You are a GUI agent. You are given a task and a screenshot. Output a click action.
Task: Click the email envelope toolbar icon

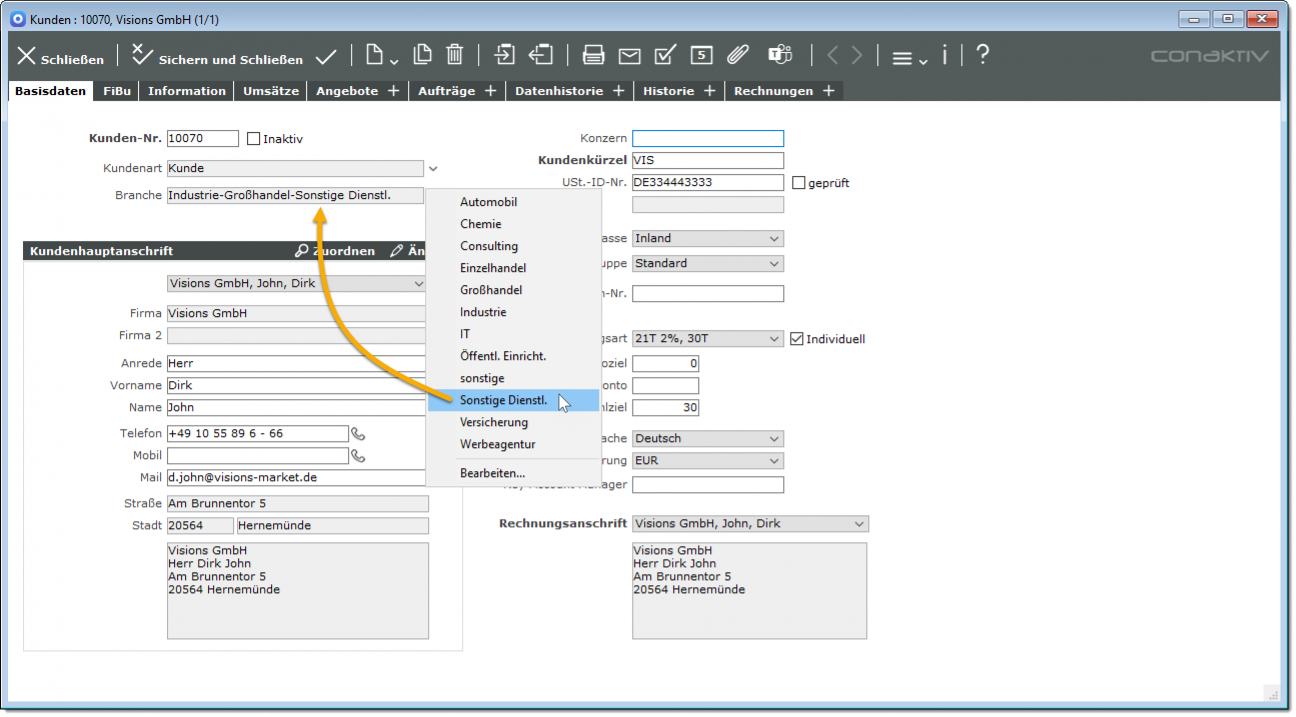pos(629,55)
